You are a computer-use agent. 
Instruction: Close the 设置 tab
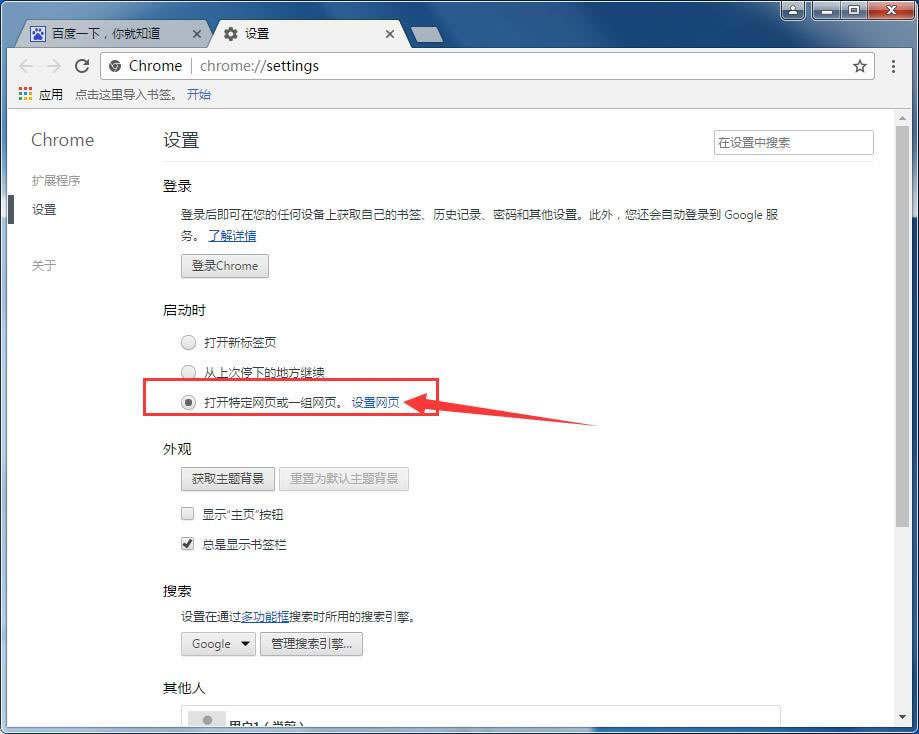coord(390,34)
